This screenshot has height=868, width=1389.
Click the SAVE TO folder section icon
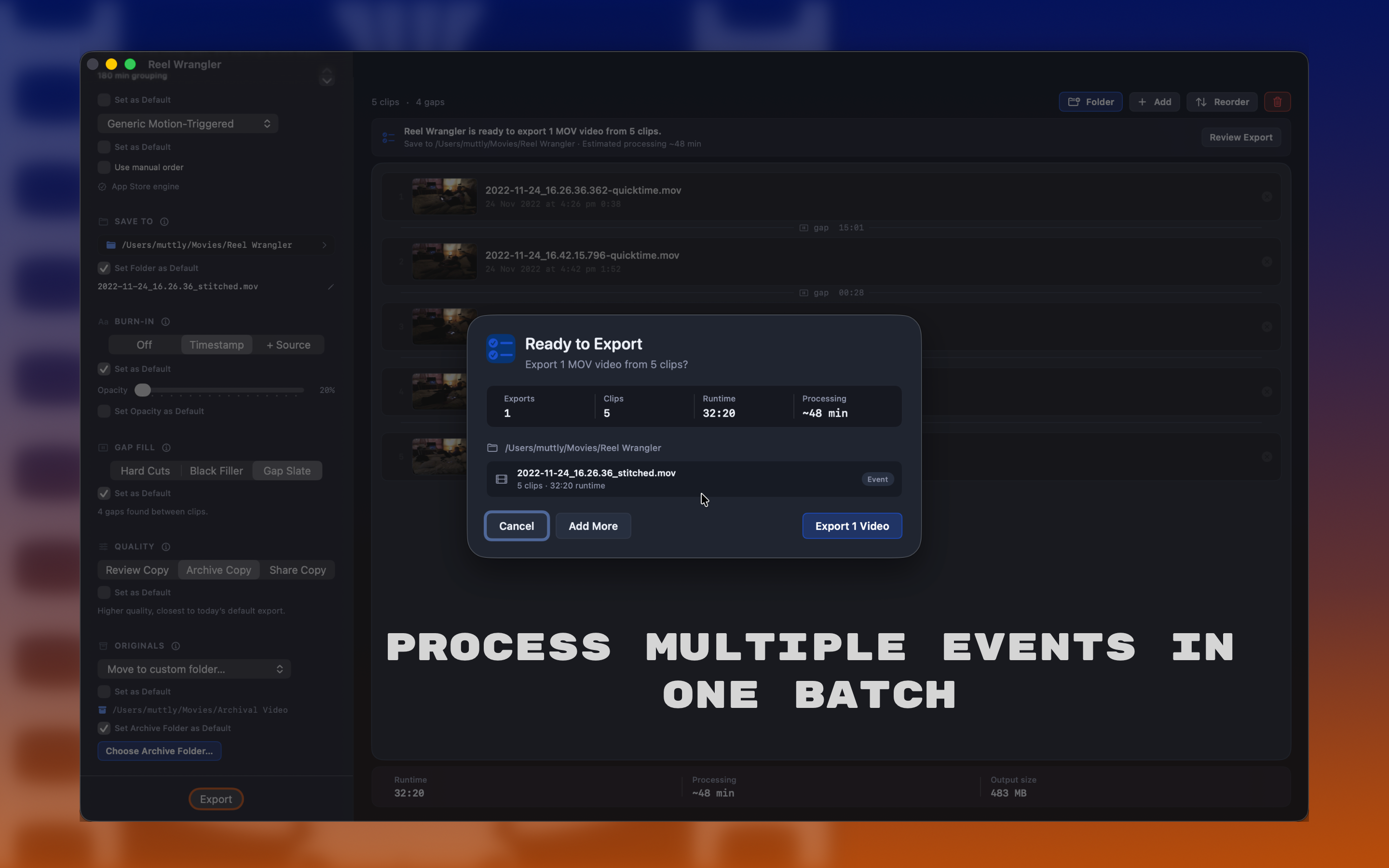tap(103, 222)
